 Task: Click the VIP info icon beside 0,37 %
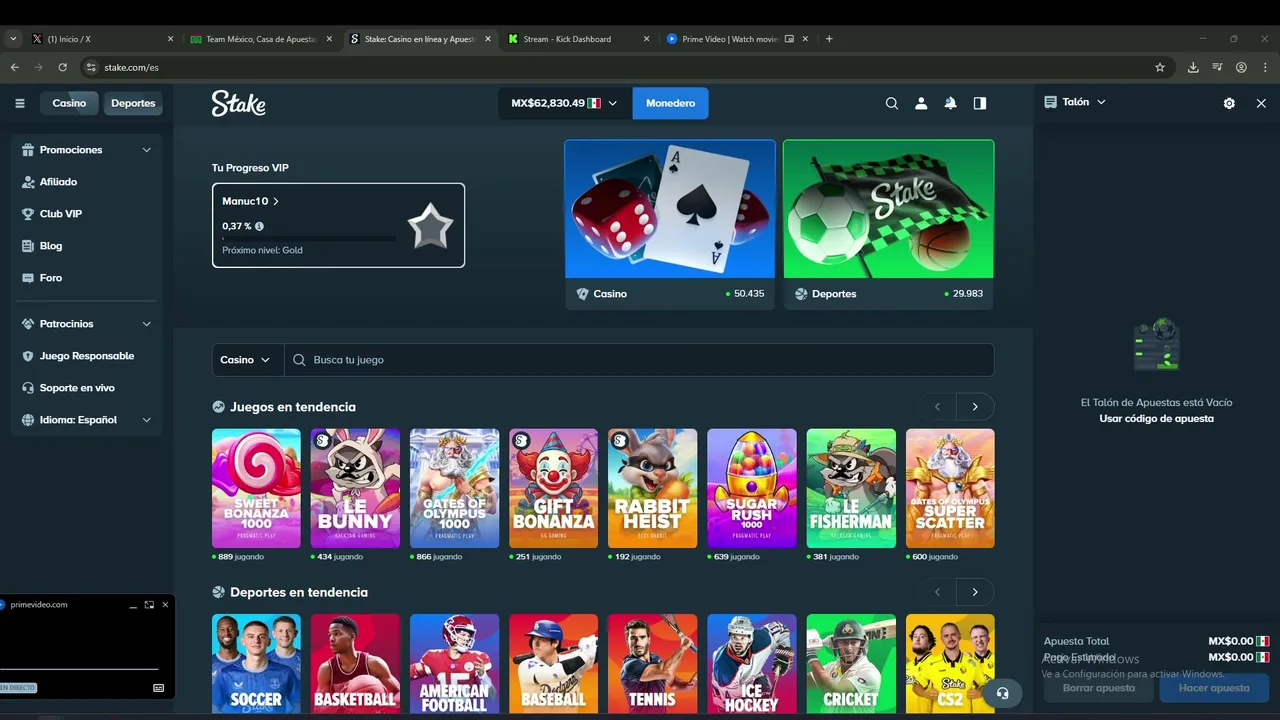point(259,226)
